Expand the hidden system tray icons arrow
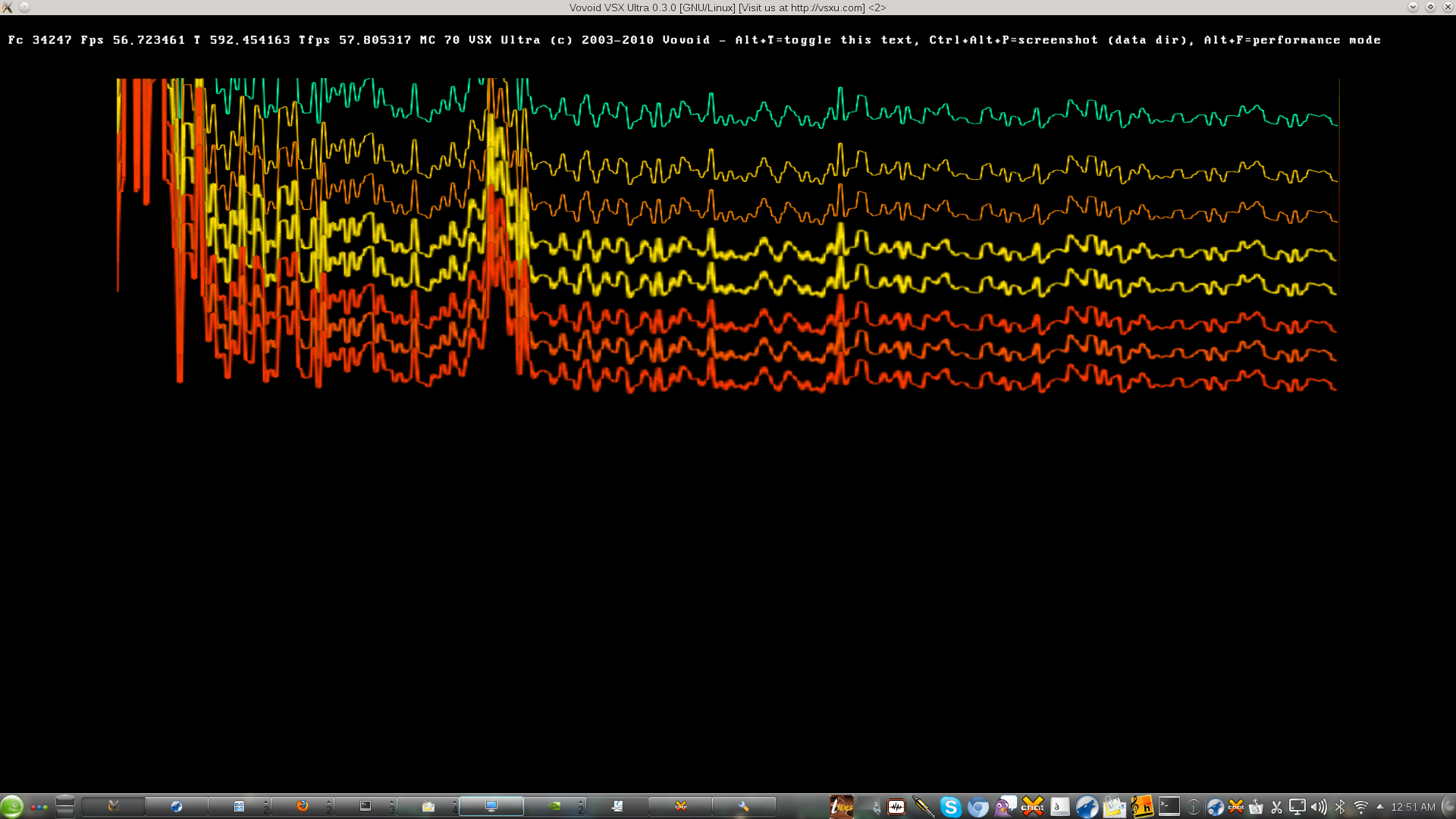 coord(1380,807)
